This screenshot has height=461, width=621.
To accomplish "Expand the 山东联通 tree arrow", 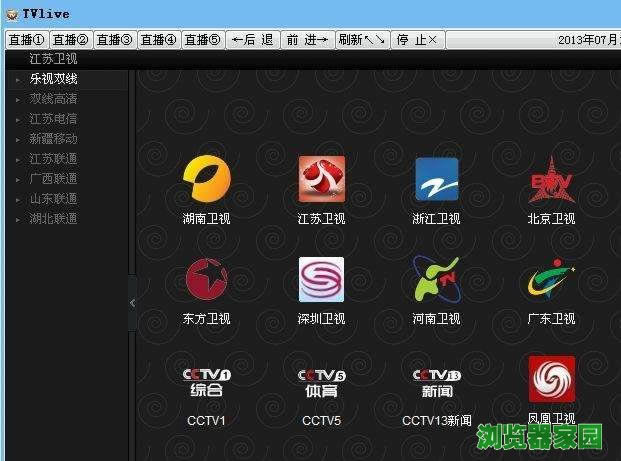I will click(18, 200).
